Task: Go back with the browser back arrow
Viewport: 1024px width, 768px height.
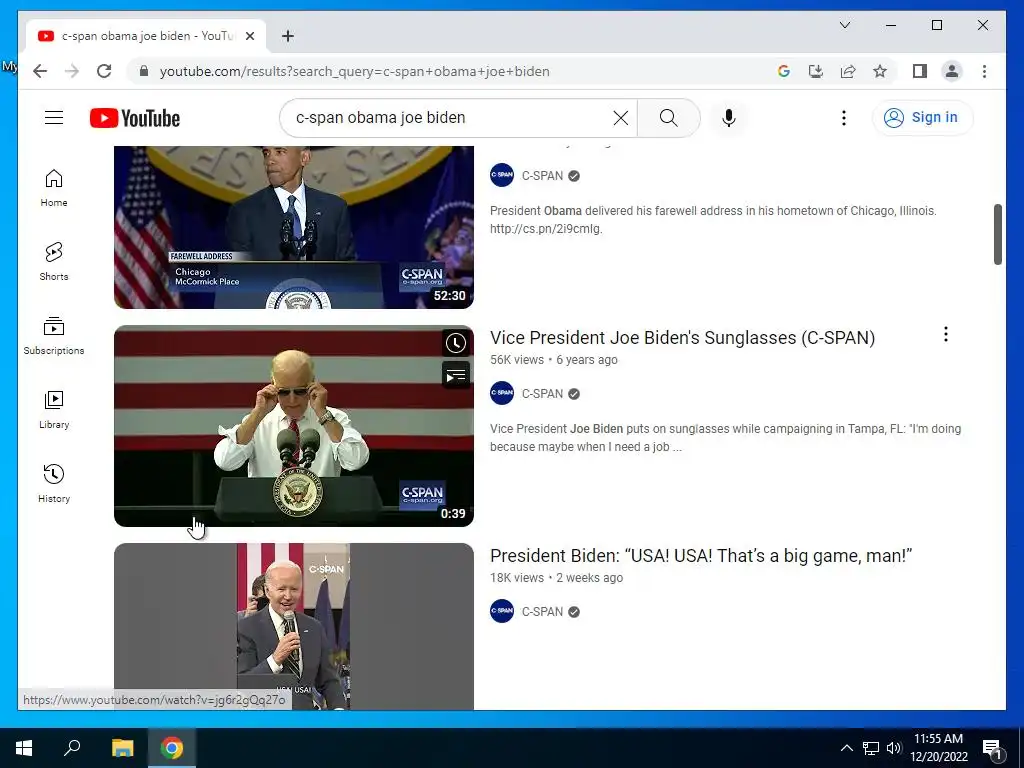Action: coord(40,71)
